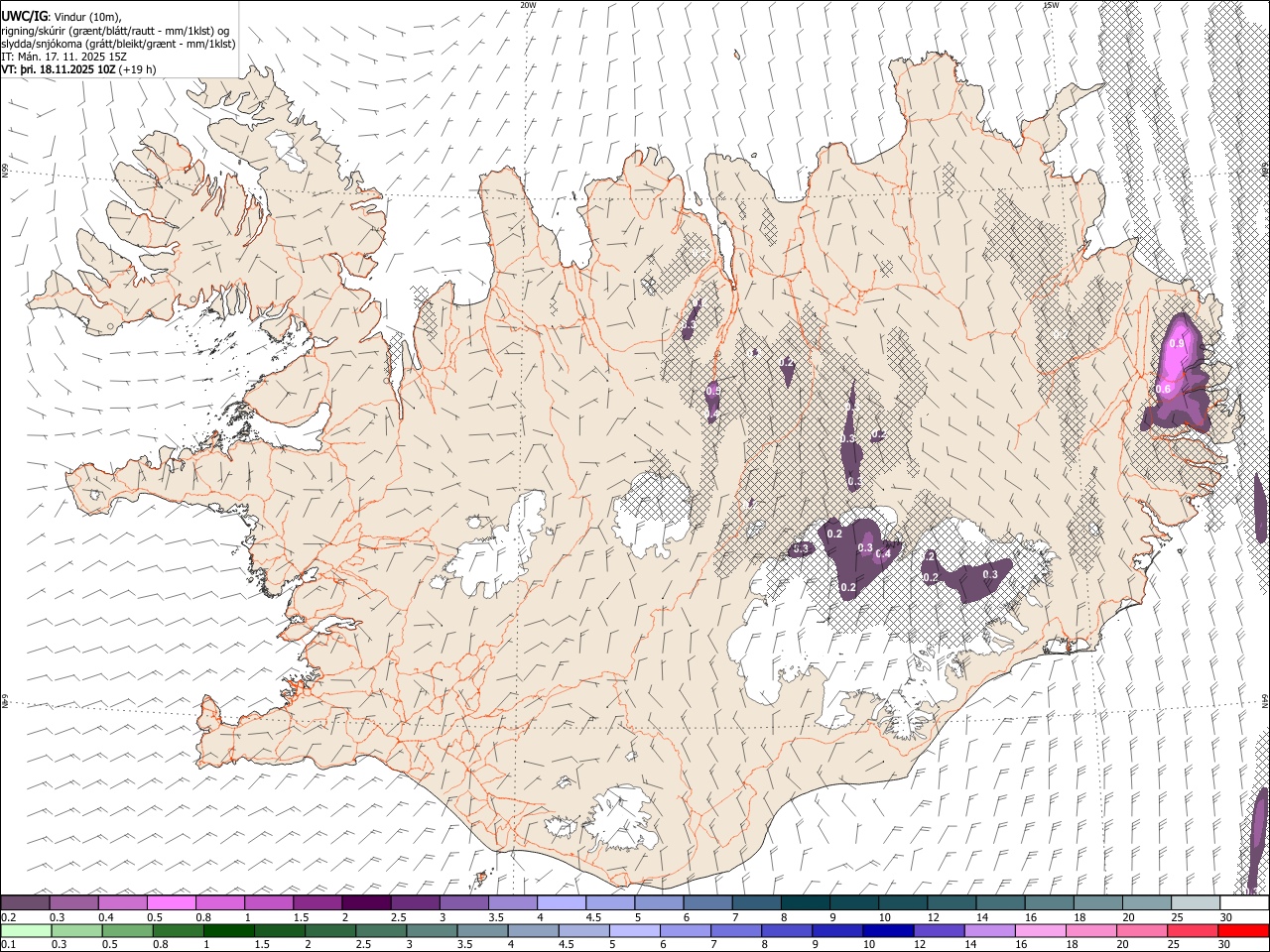Select the blue 7 swatch in rain legend
This screenshot has width=1270, height=952.
tap(737, 930)
